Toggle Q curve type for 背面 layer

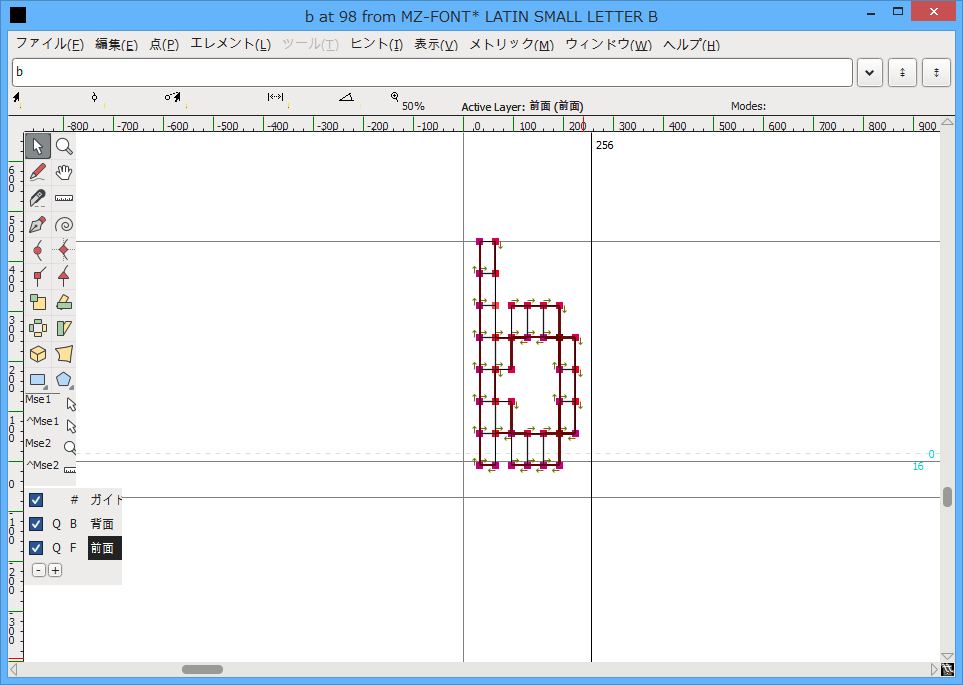click(x=57, y=524)
